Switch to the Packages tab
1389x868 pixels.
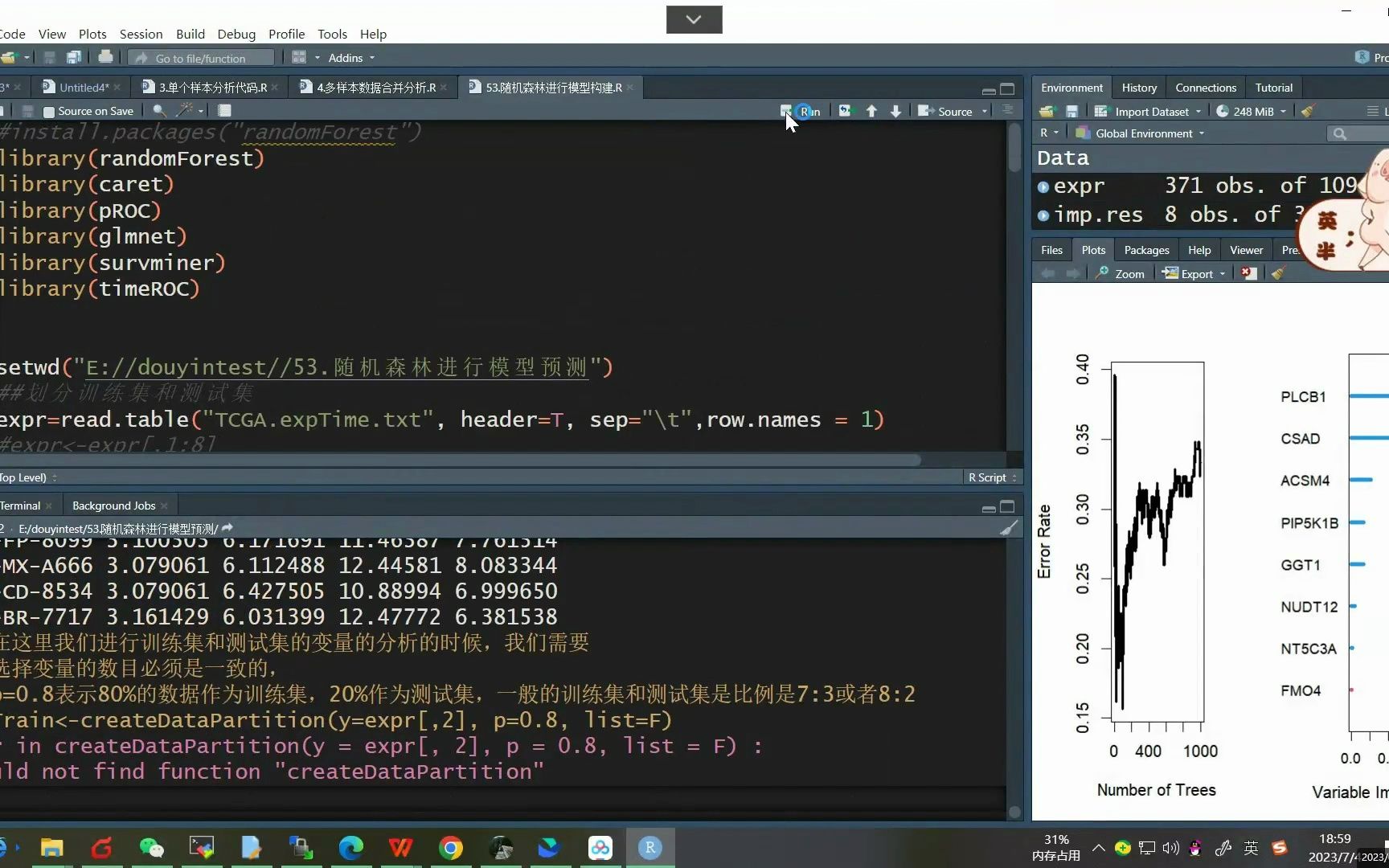pyautogui.click(x=1146, y=250)
